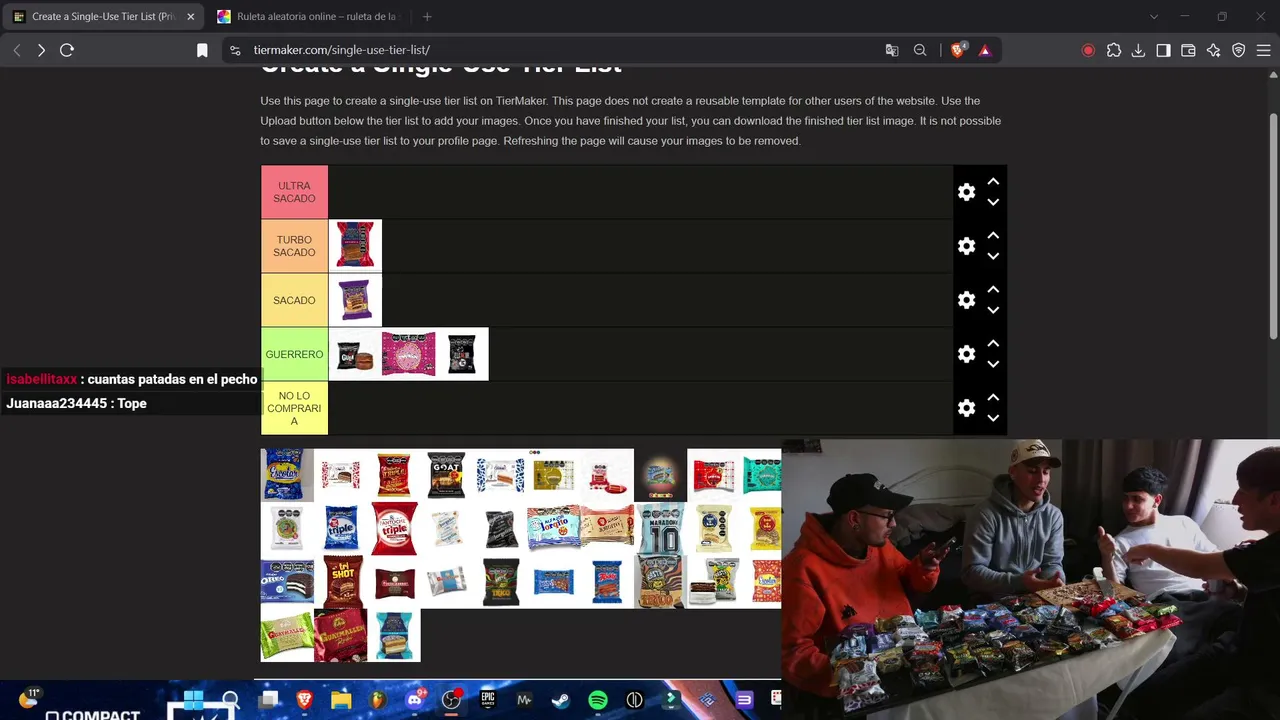Open Brave Wallet
This screenshot has width=1280, height=720.
[1188, 50]
